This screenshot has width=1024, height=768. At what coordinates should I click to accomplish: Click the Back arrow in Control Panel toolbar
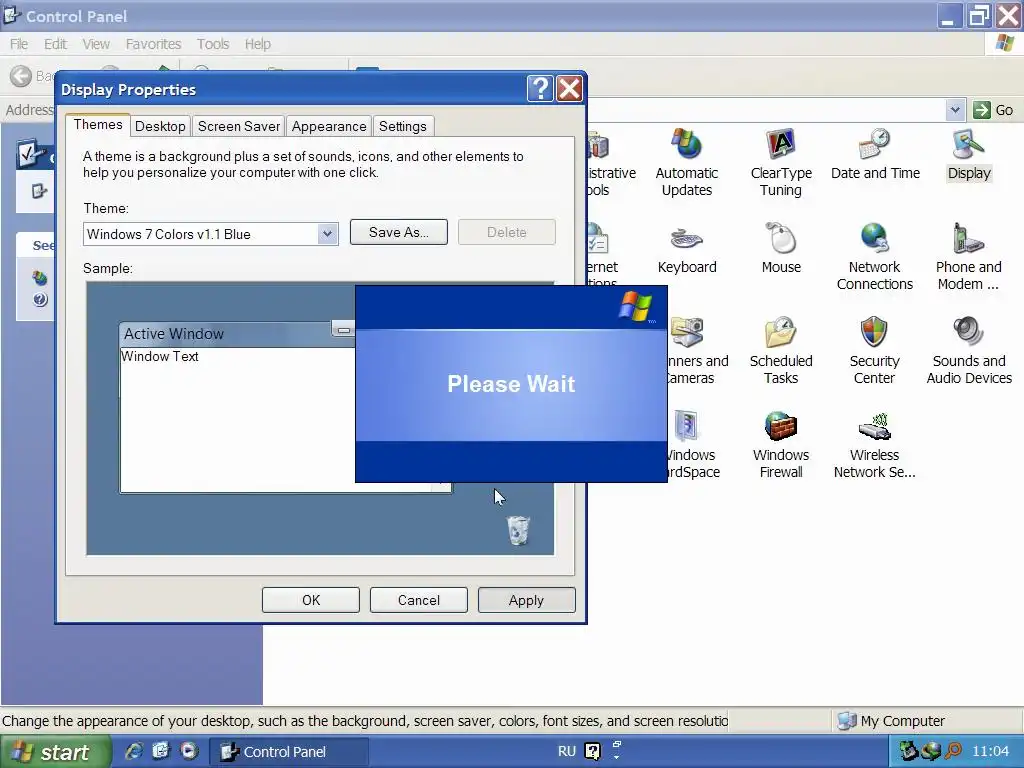pyautogui.click(x=21, y=76)
